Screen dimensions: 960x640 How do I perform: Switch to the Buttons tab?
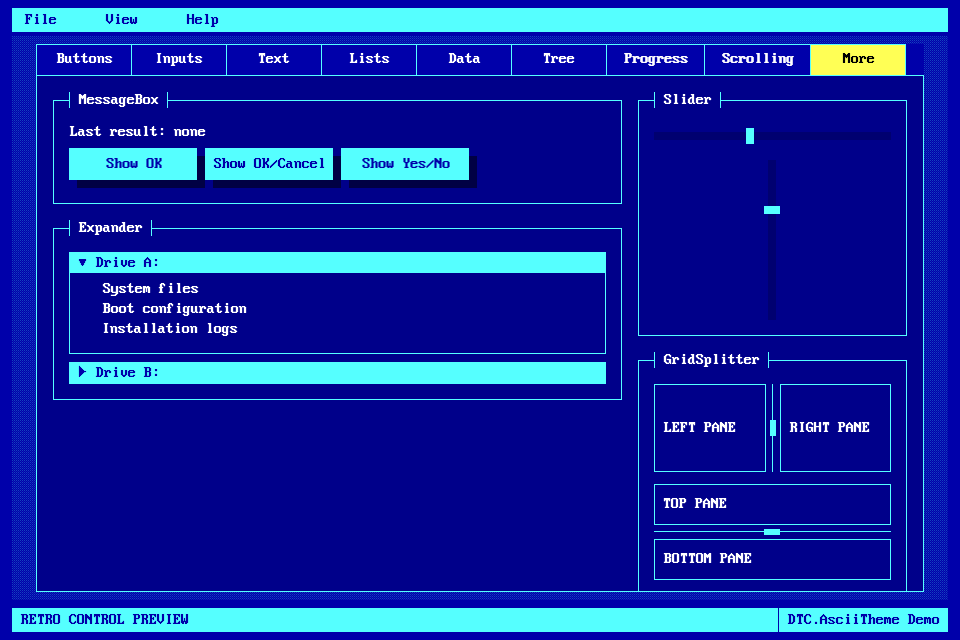(84, 59)
